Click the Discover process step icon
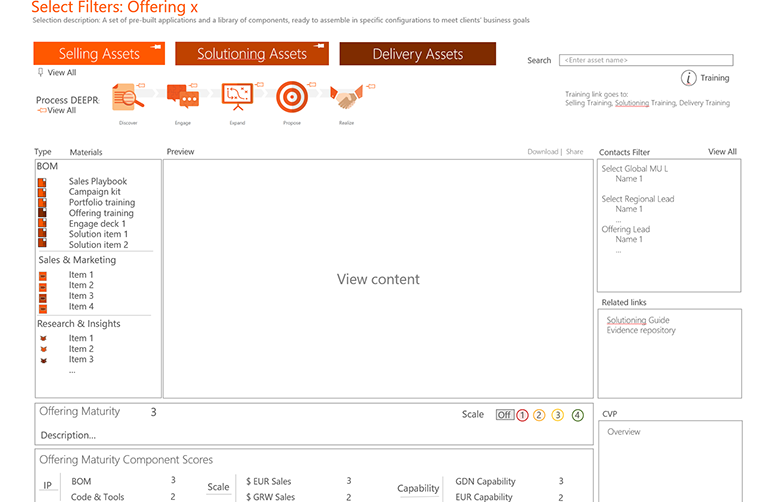This screenshot has width=763, height=502. (x=129, y=97)
